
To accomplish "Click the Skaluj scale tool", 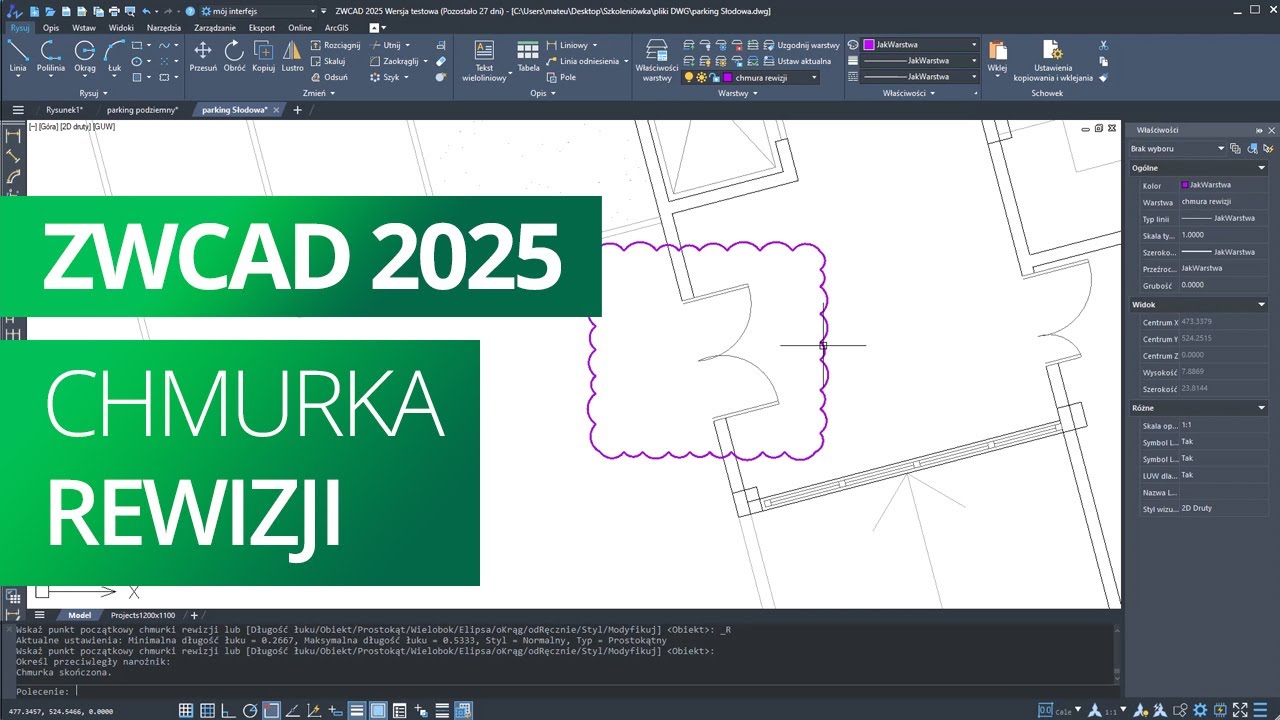I will point(328,61).
